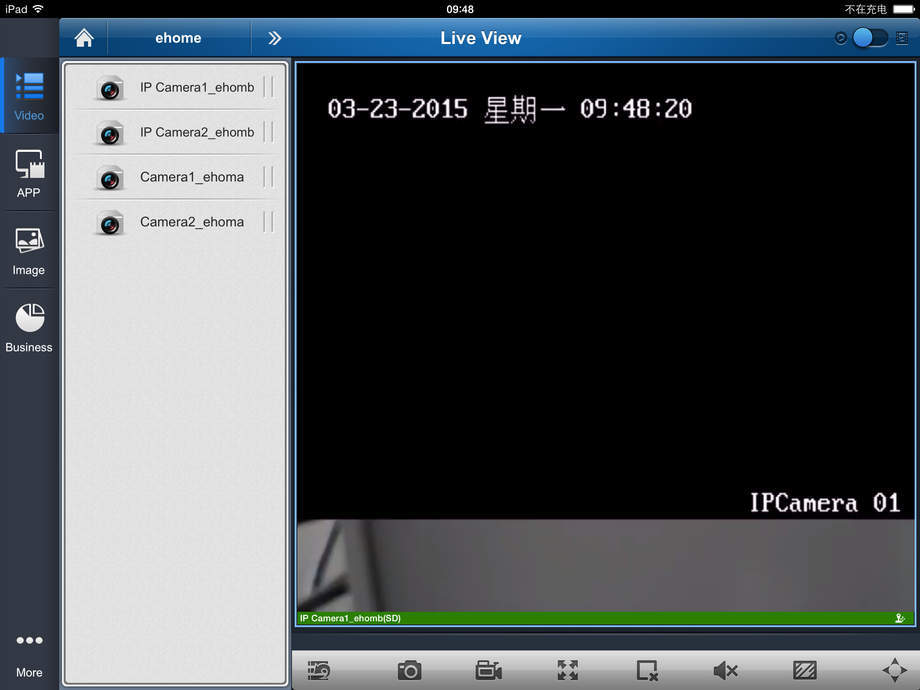Select IP Camera2_ehomb in camera list
This screenshot has height=690, width=920.
click(175, 133)
